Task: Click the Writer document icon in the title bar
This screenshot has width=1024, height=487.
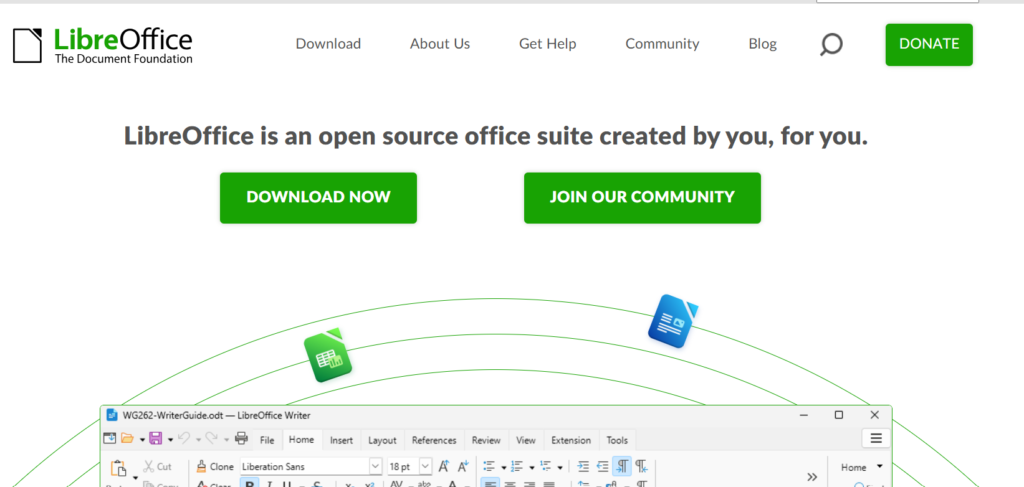Action: pos(112,415)
